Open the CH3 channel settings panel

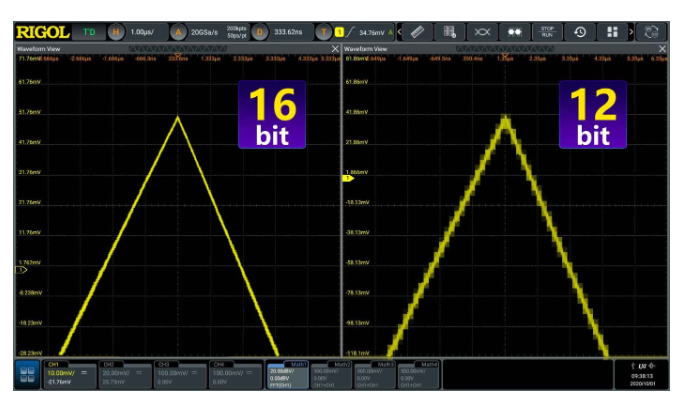[x=180, y=375]
